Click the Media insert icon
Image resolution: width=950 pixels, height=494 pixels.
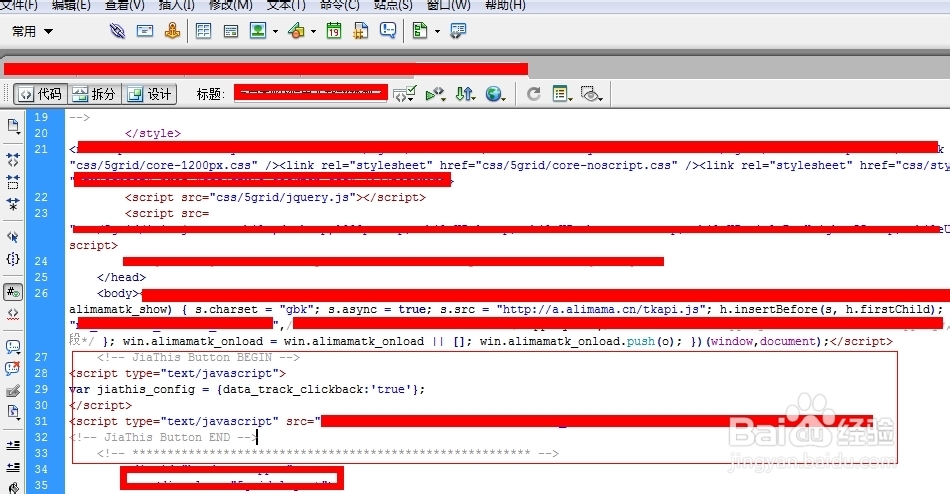pyautogui.click(x=296, y=30)
